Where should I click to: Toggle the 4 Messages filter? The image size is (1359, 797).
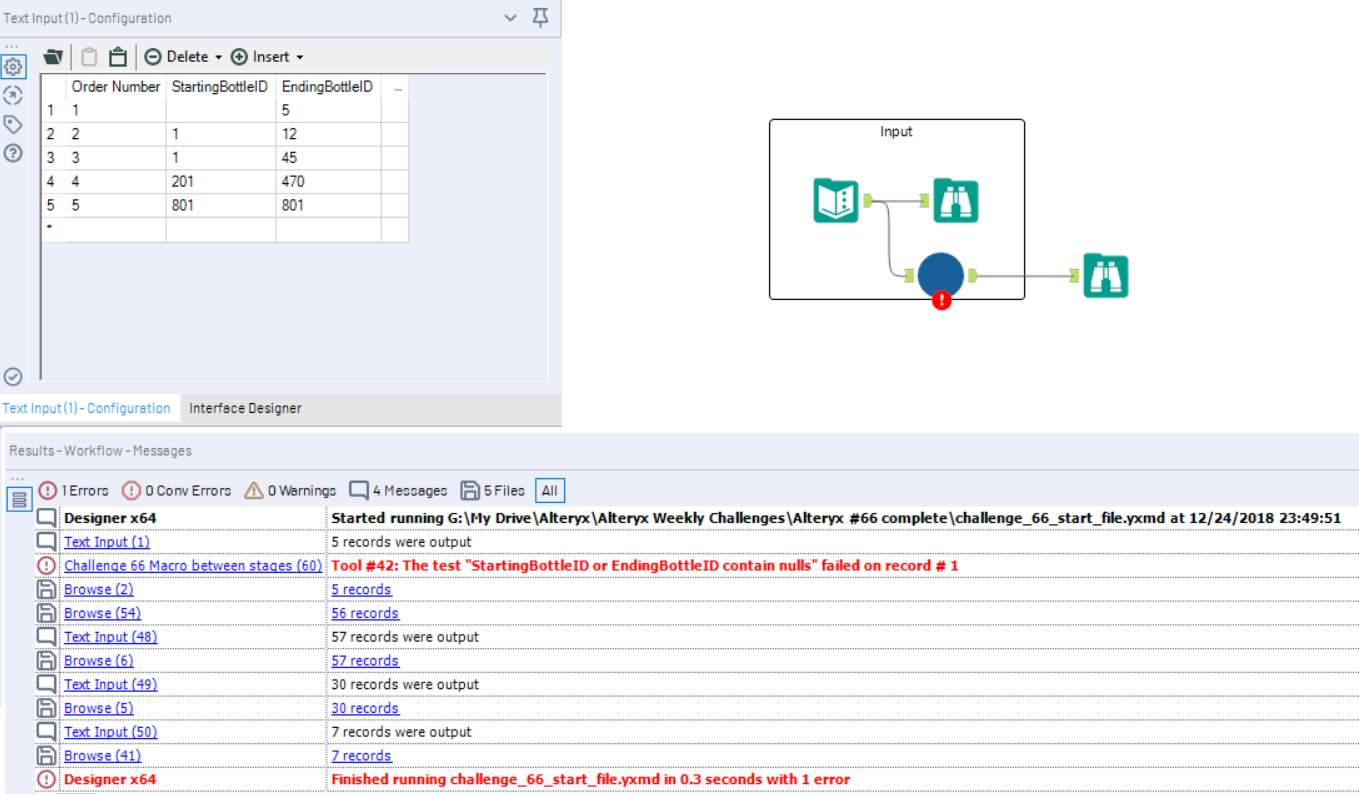click(x=398, y=491)
